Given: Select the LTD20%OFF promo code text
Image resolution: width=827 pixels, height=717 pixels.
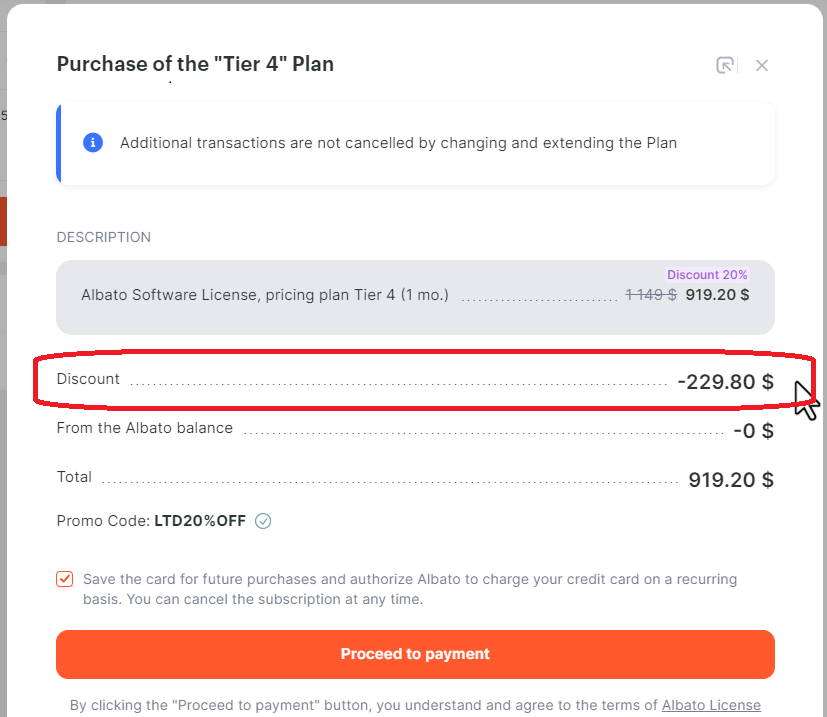Looking at the screenshot, I should click(x=200, y=521).
